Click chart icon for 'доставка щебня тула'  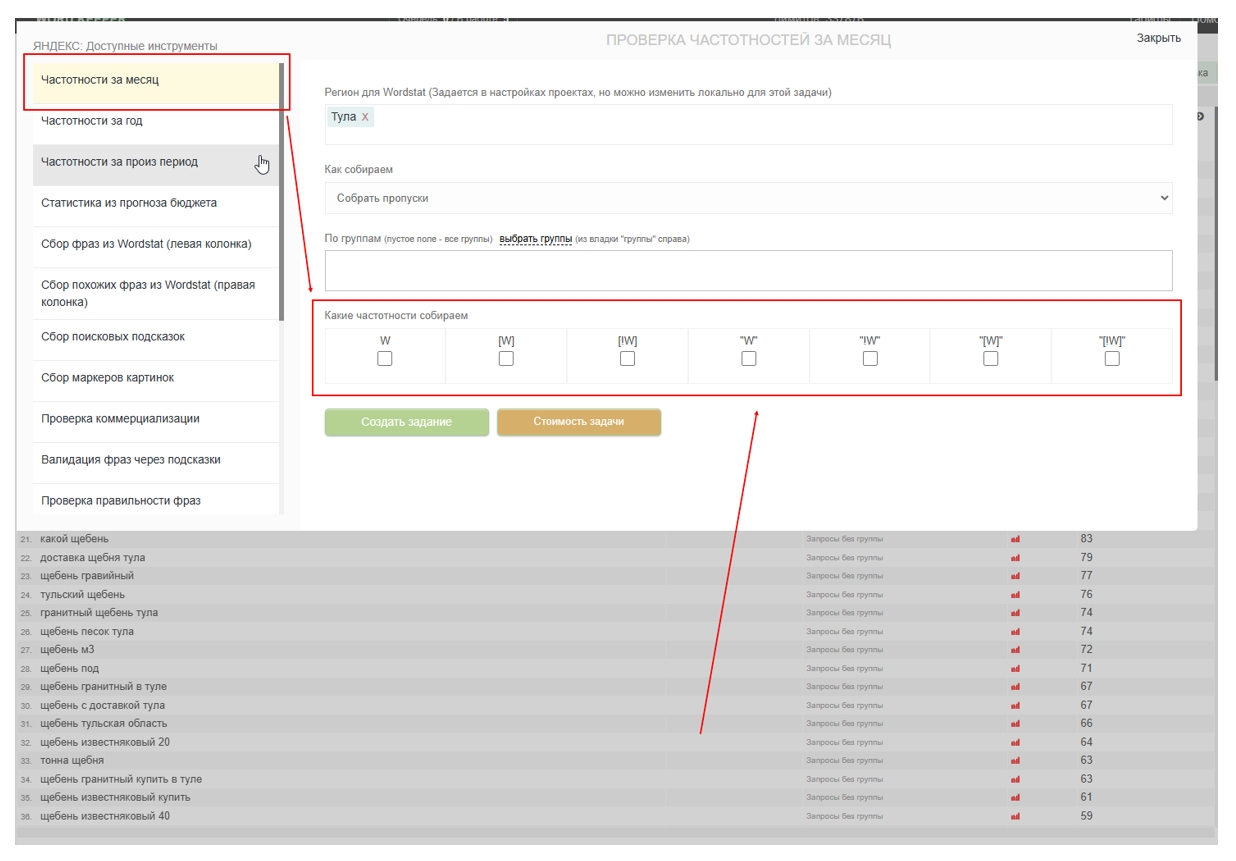click(x=1015, y=558)
